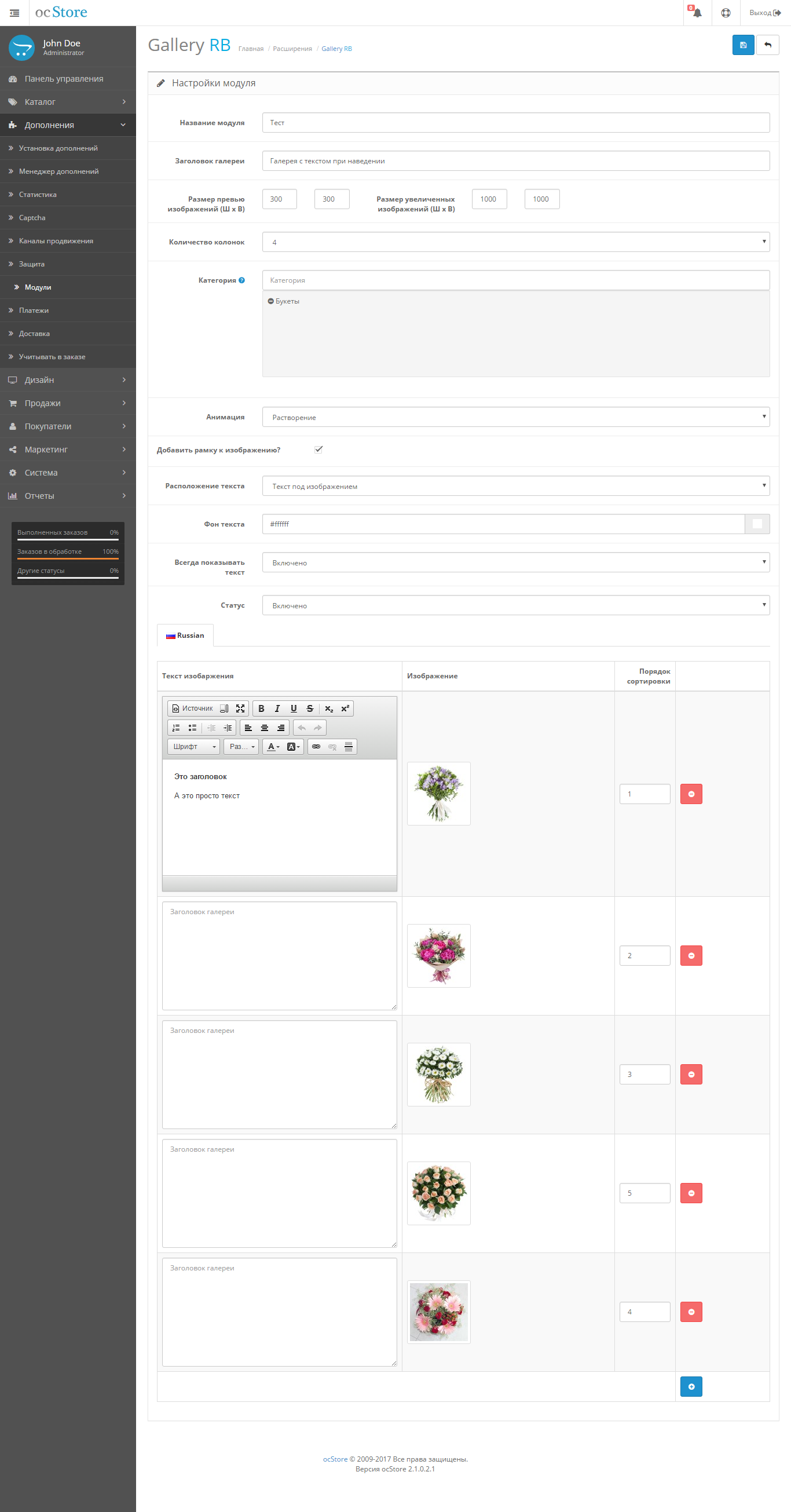
Task: Click the white daisies bouquet thumbnail
Action: click(x=439, y=1074)
